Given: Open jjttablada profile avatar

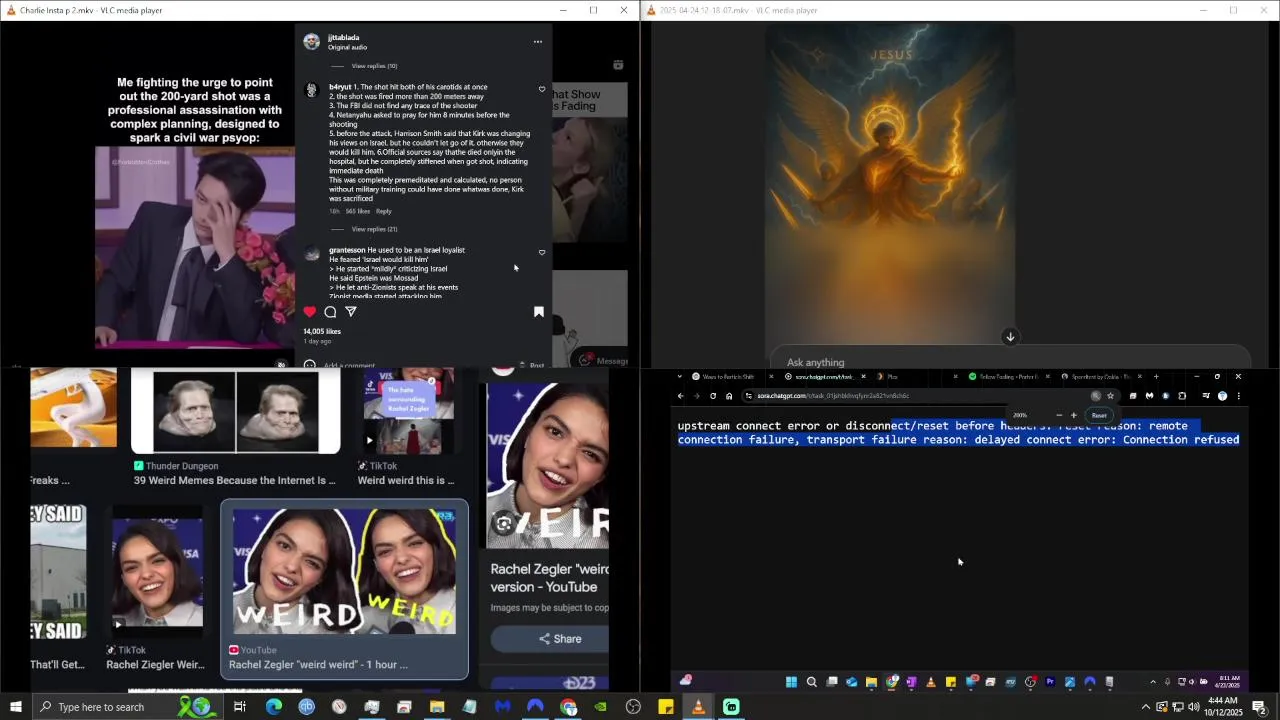Looking at the screenshot, I should (x=312, y=42).
